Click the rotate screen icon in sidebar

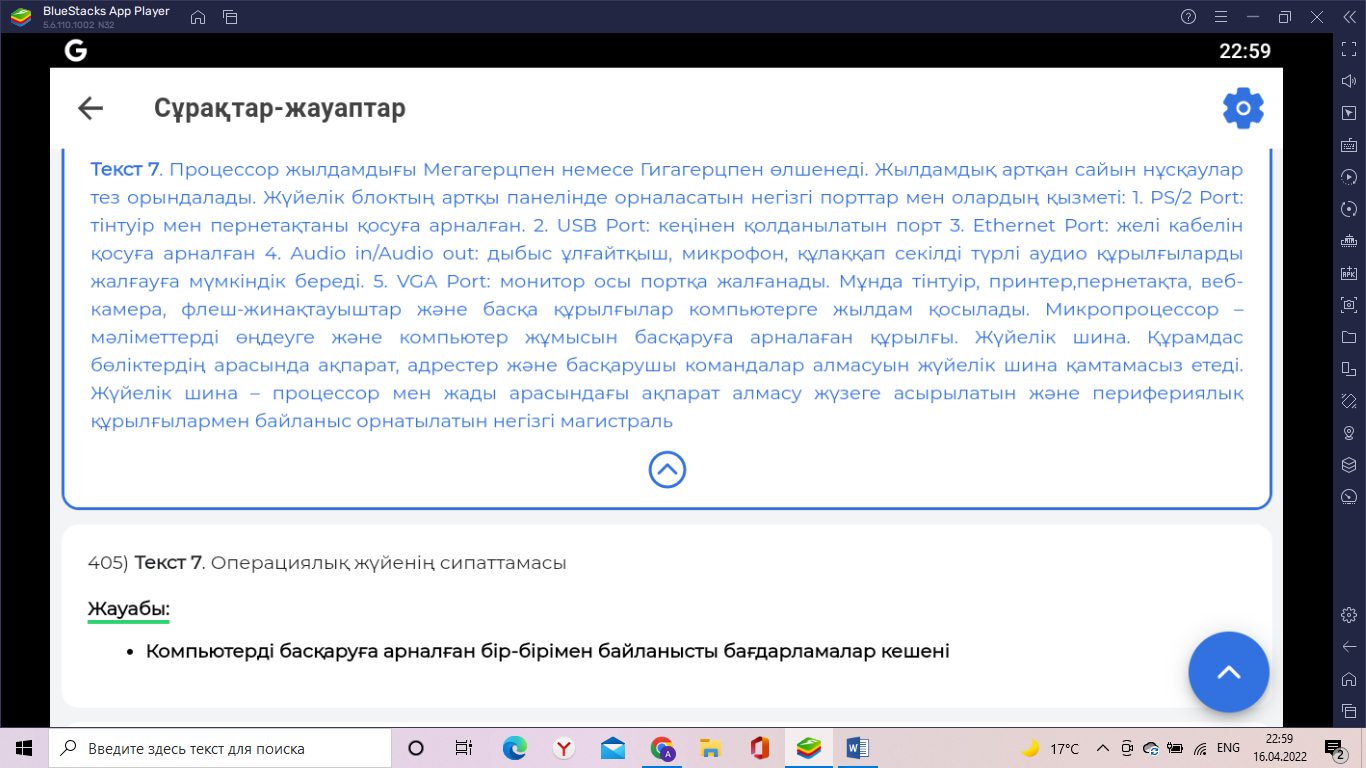coord(1348,369)
